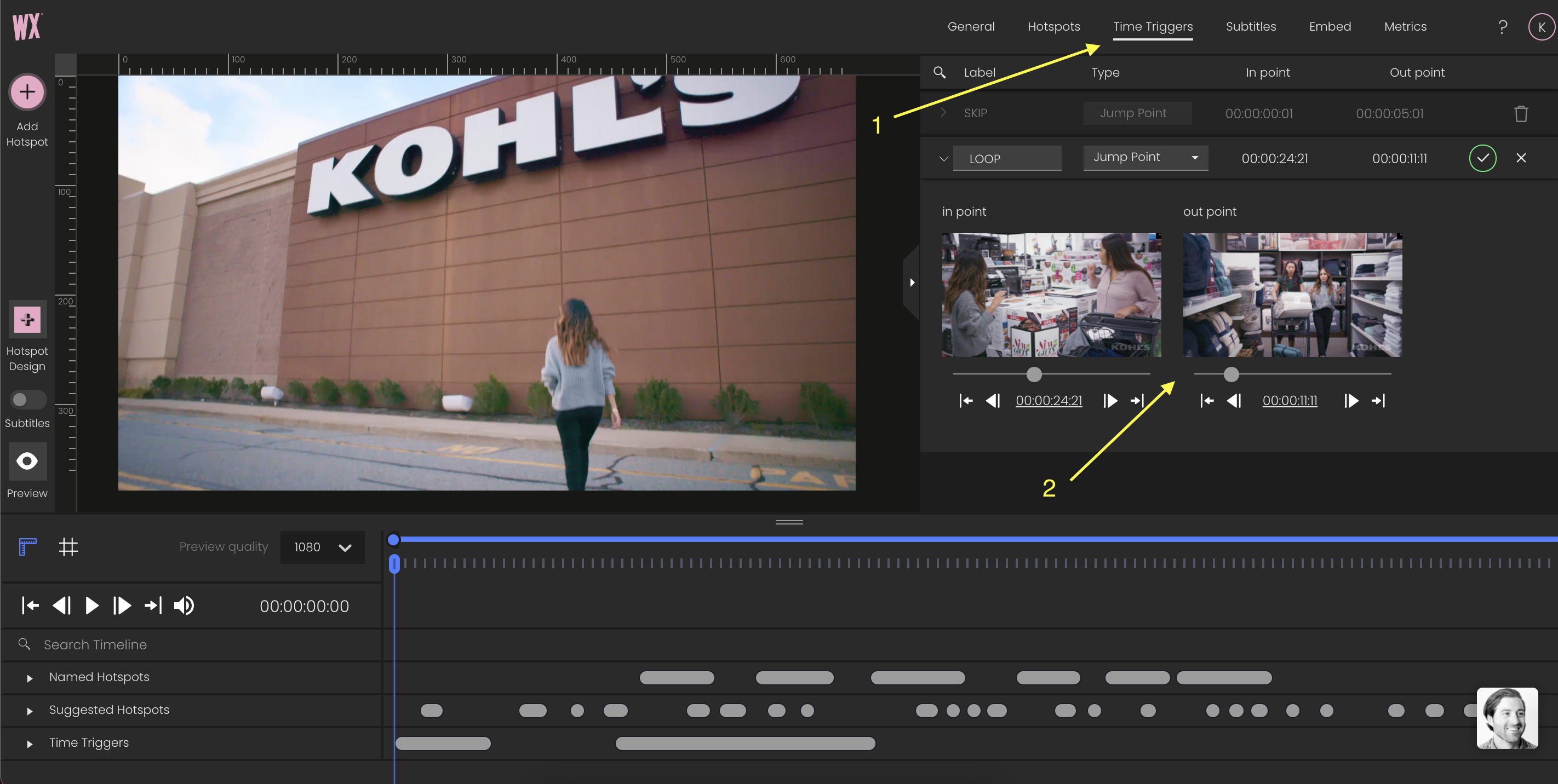
Task: Click the timeline panel resize handle
Action: (x=789, y=522)
